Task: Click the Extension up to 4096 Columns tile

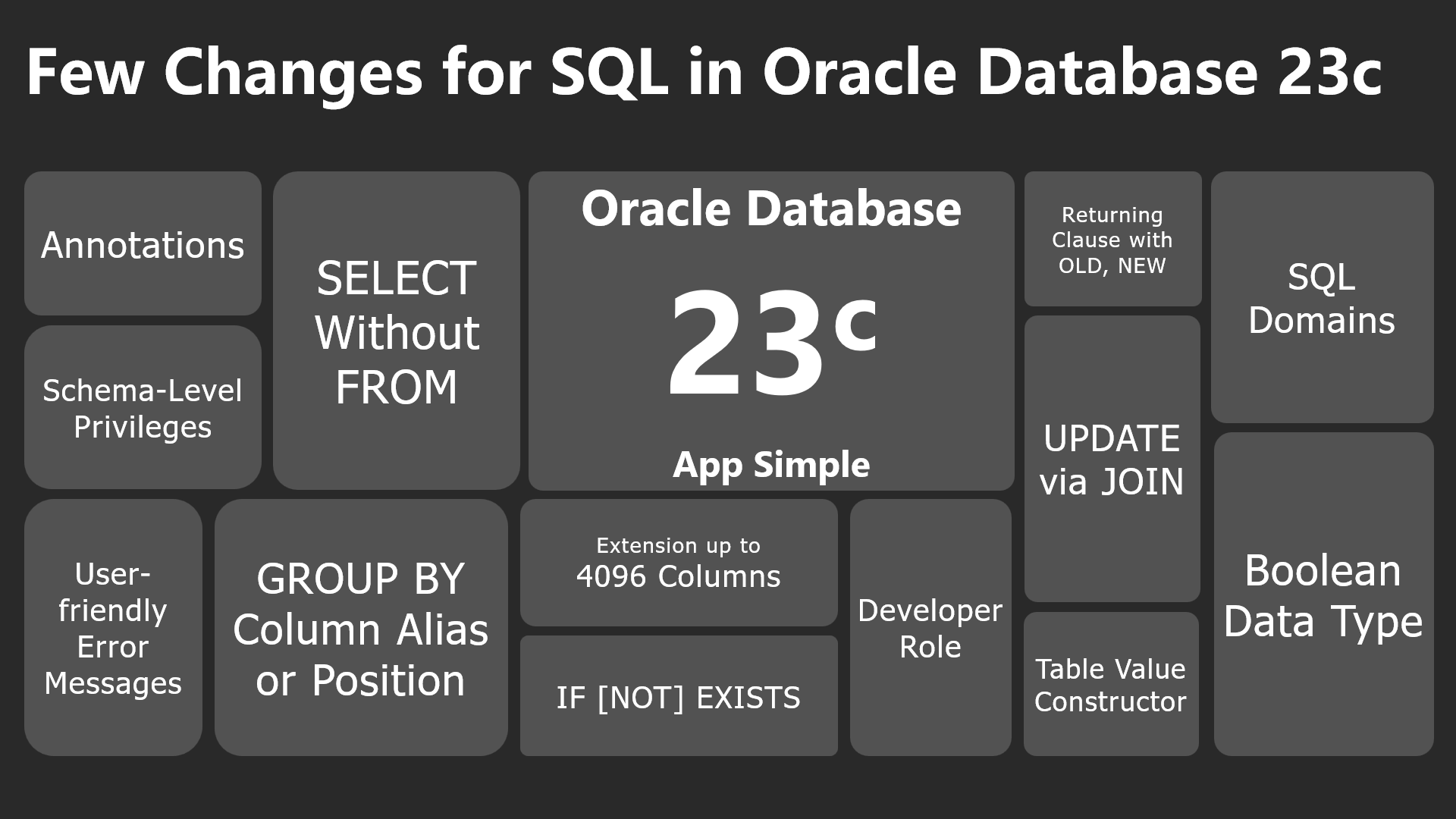Action: point(679,563)
